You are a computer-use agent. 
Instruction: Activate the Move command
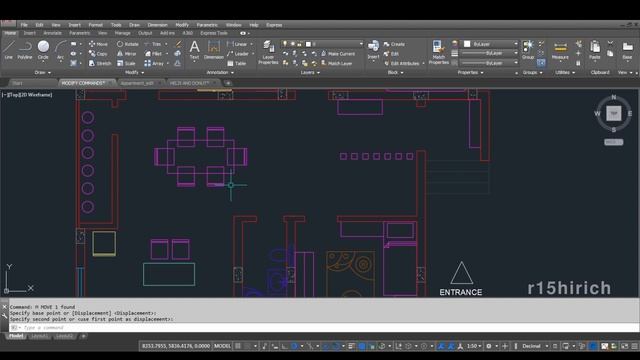[98, 44]
